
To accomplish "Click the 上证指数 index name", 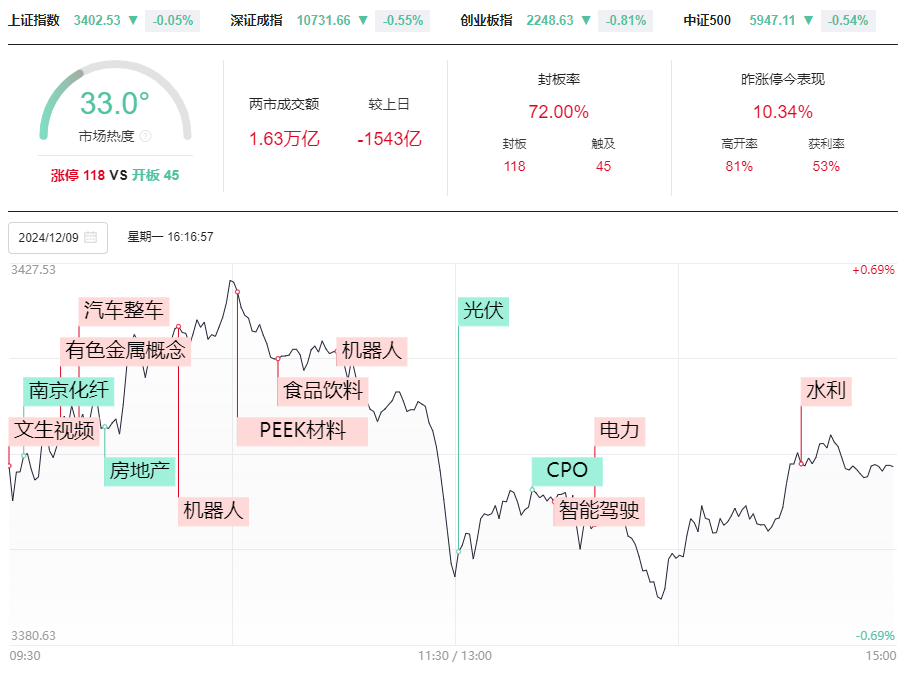I will coord(34,20).
